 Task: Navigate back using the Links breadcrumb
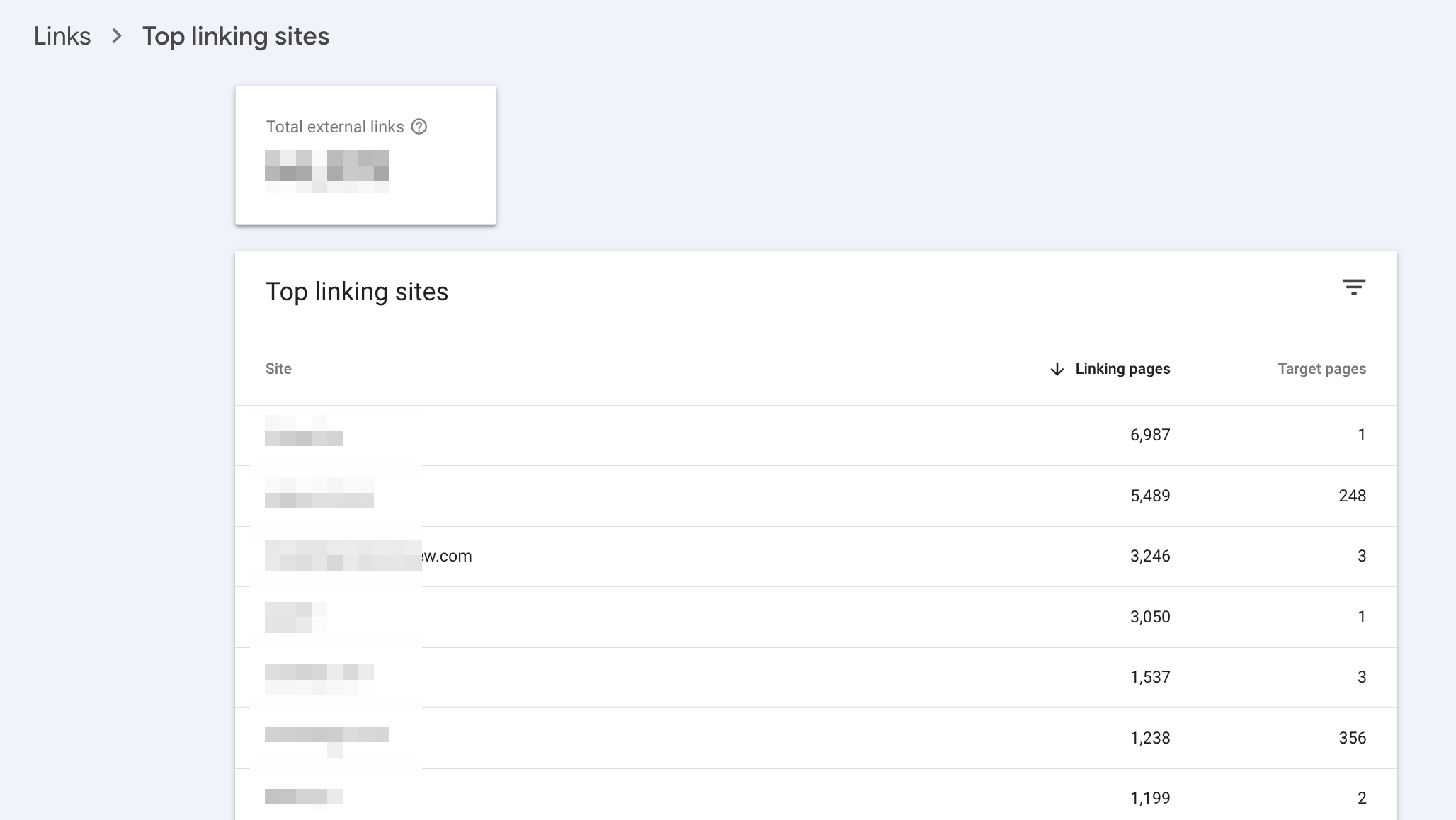62,35
